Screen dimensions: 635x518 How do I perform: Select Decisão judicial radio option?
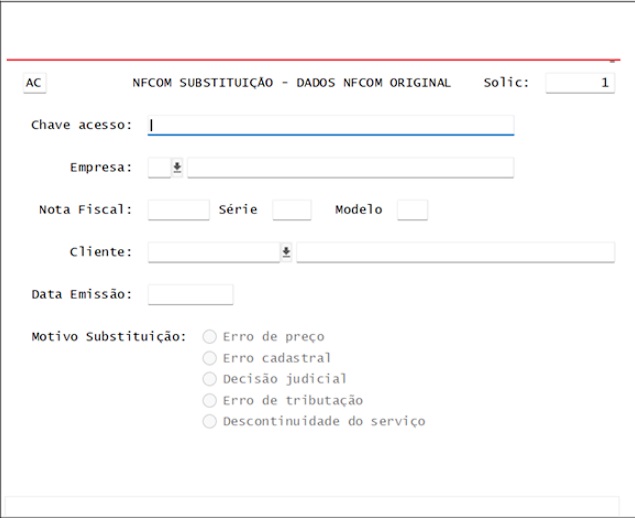(209, 379)
